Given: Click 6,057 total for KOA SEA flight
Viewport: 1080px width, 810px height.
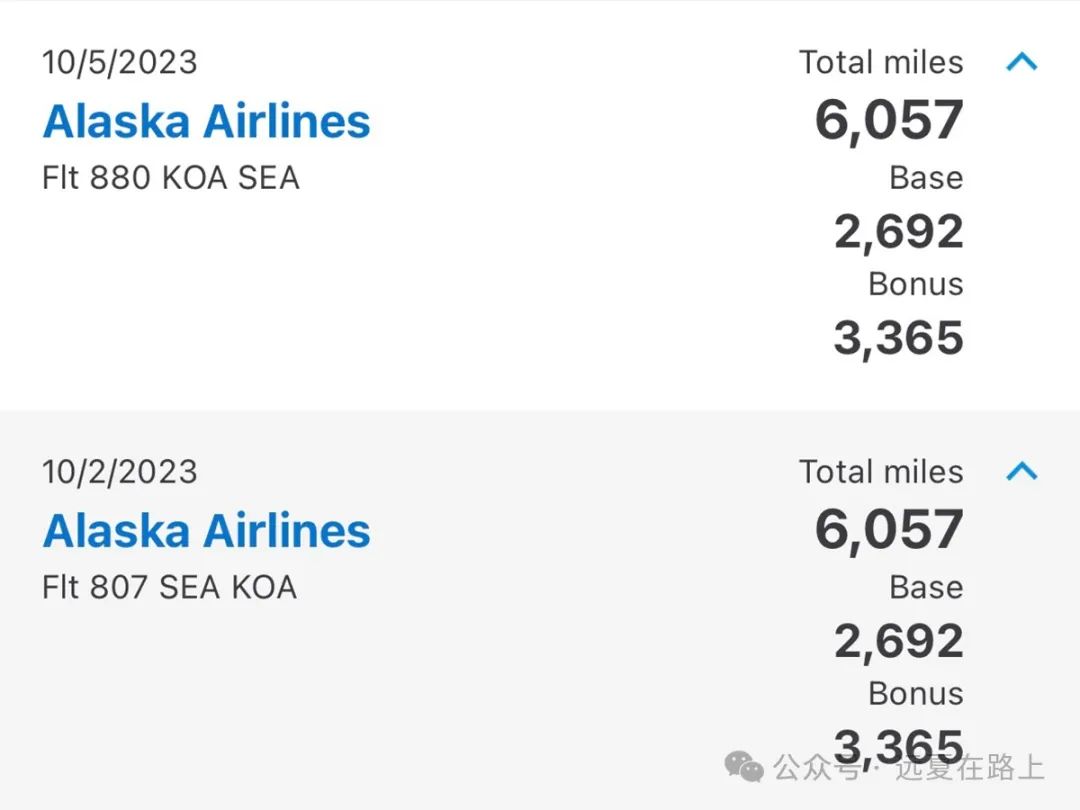Looking at the screenshot, I should (x=889, y=121).
